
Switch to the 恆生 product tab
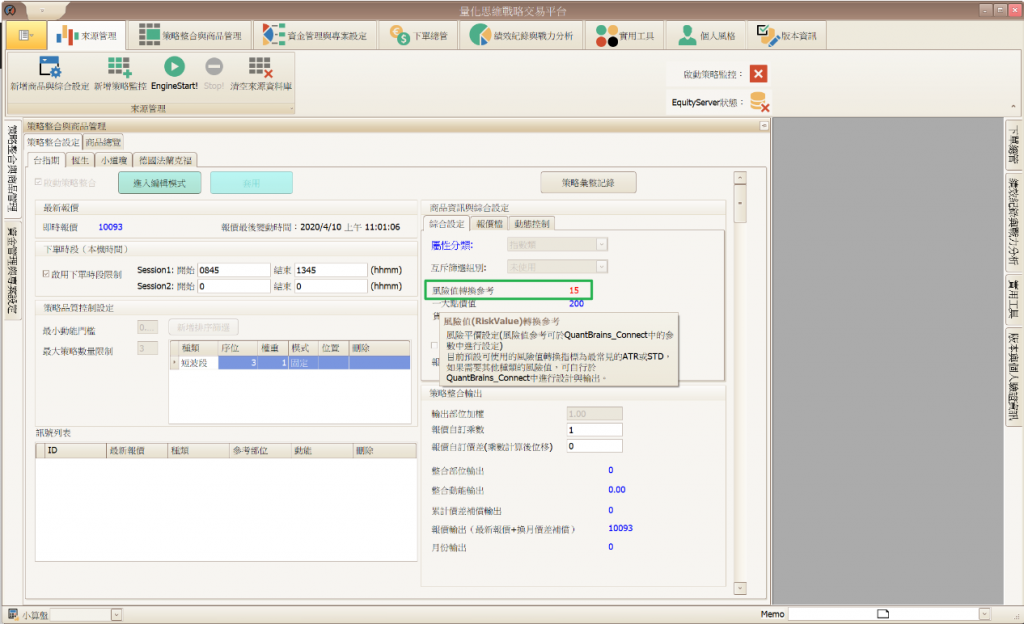click(x=80, y=159)
